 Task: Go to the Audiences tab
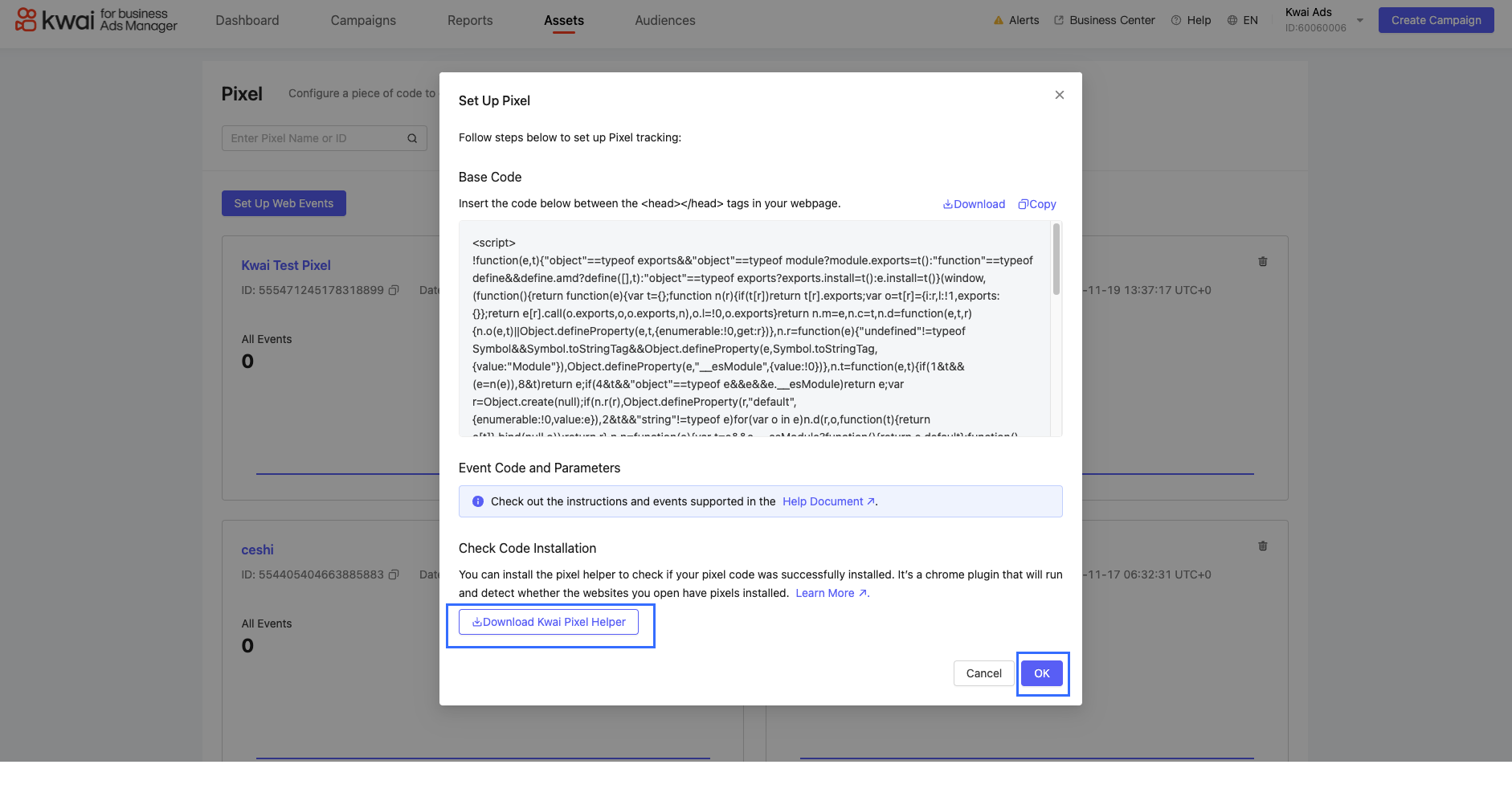click(665, 20)
